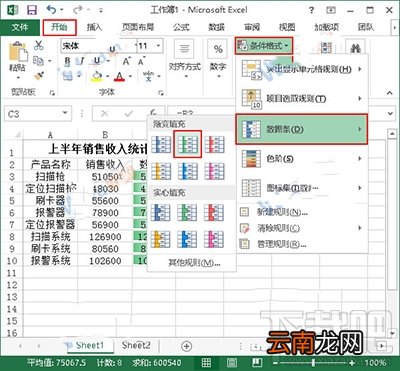Select purple solid fill data bar
Image resolution: width=400 pixels, height=371 pixels.
[x=214, y=239]
